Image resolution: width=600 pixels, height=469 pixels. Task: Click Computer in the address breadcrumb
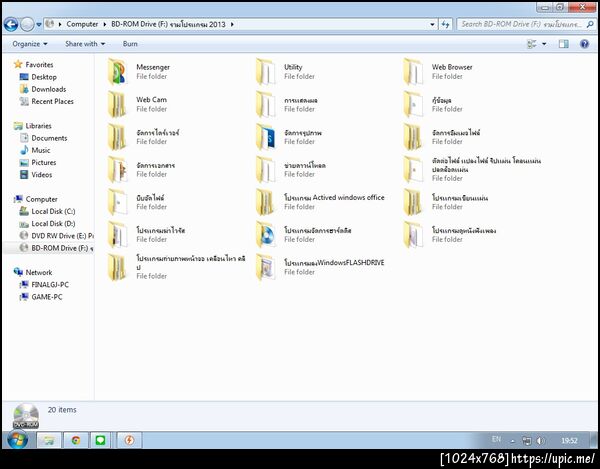coord(82,24)
